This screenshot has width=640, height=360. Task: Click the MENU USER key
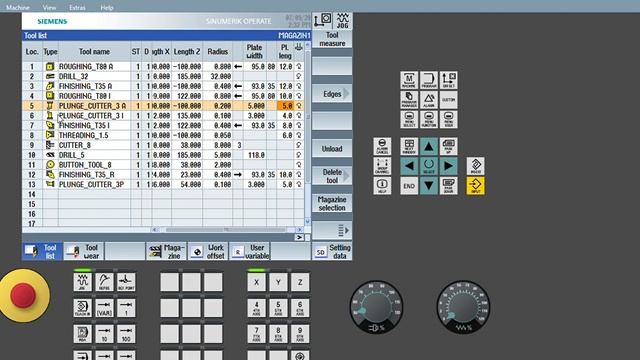[x=448, y=119]
